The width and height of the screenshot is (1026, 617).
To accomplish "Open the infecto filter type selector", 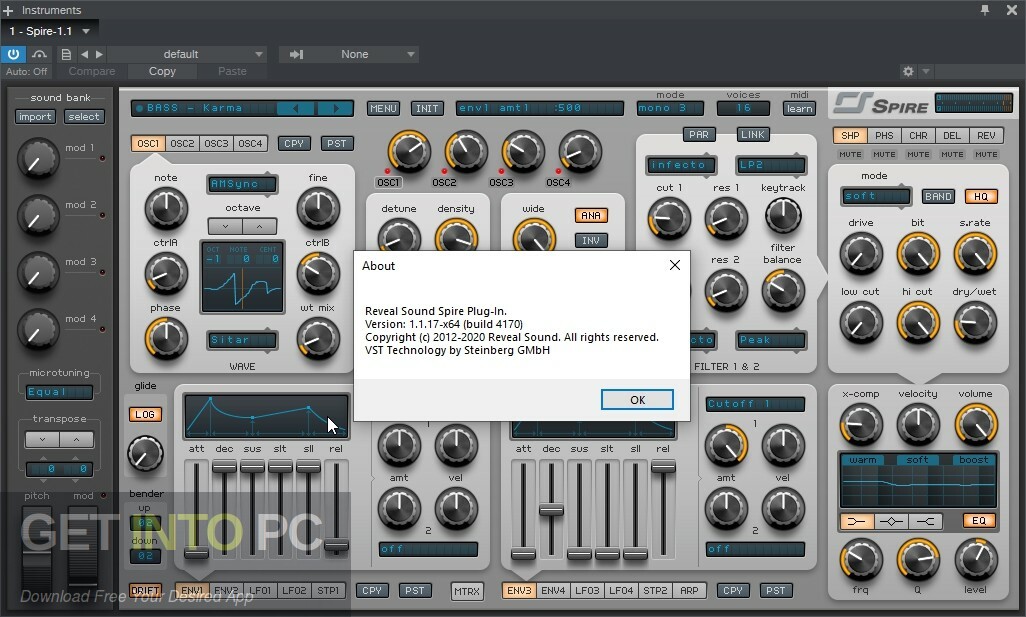I will point(681,165).
